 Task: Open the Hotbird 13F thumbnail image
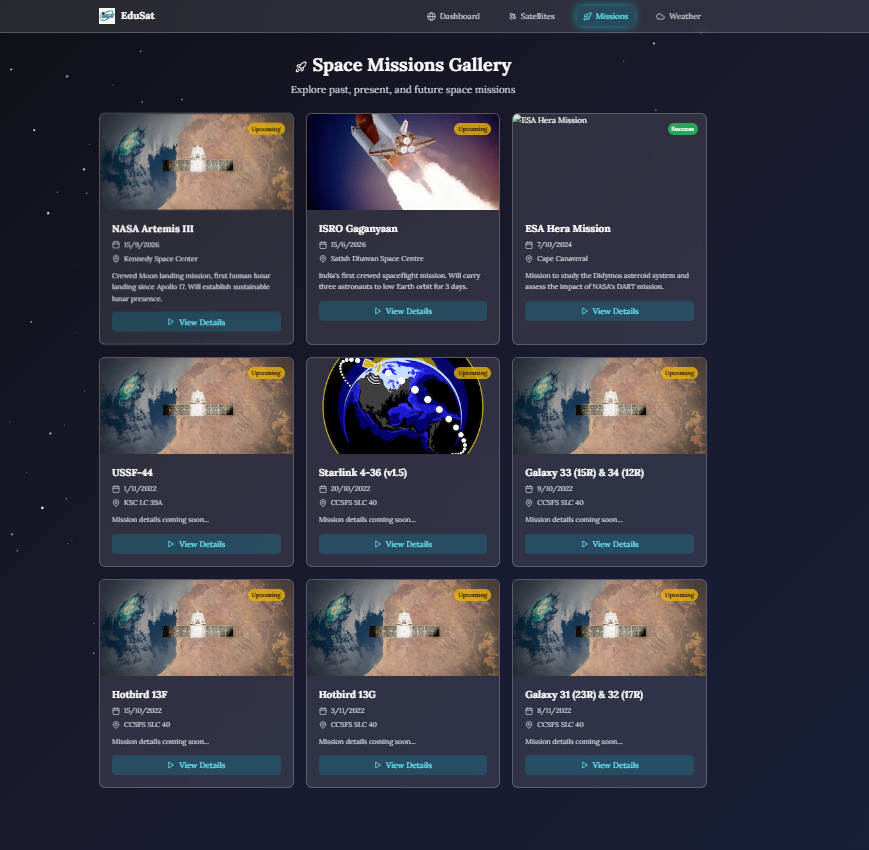click(196, 628)
